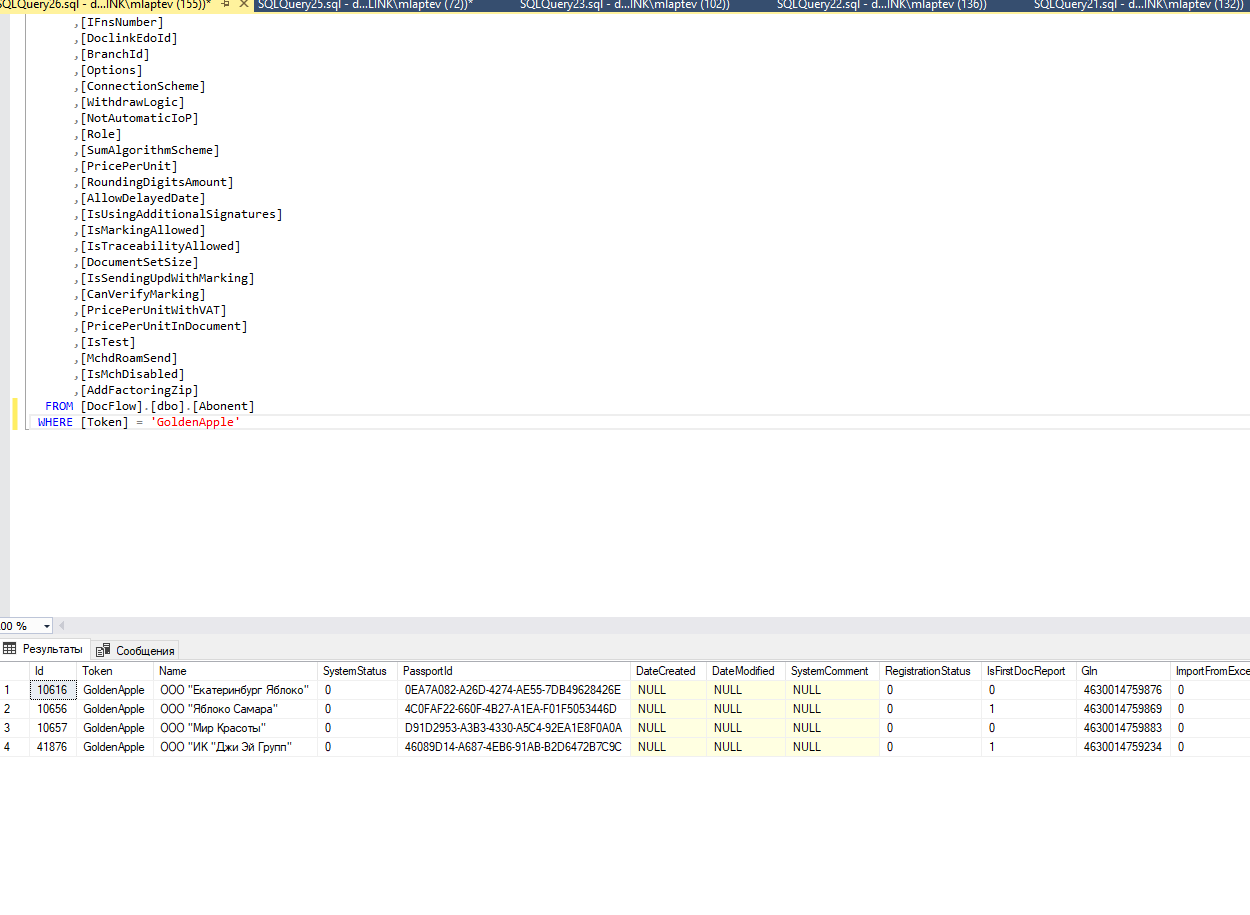Select DateCreated NULL cell in row 1
The image size is (1250, 915).
[668, 690]
